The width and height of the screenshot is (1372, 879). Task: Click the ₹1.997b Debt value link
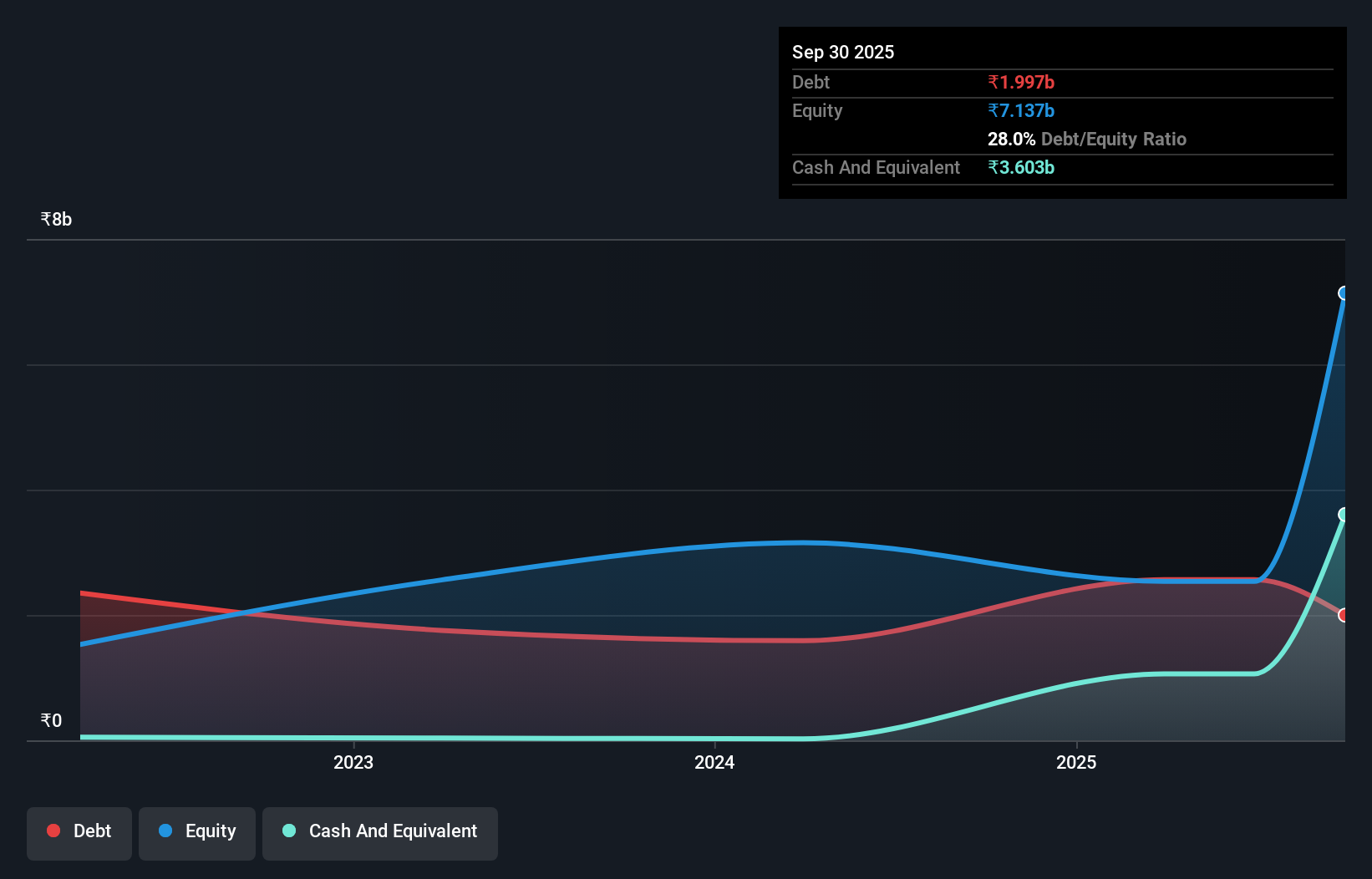1021,82
